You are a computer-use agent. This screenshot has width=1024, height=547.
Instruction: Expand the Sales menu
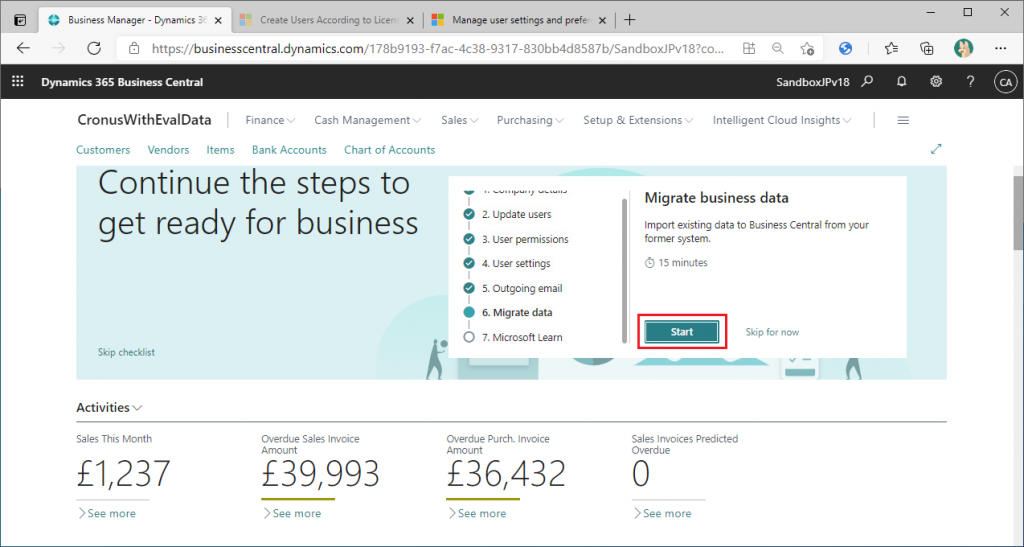[460, 120]
